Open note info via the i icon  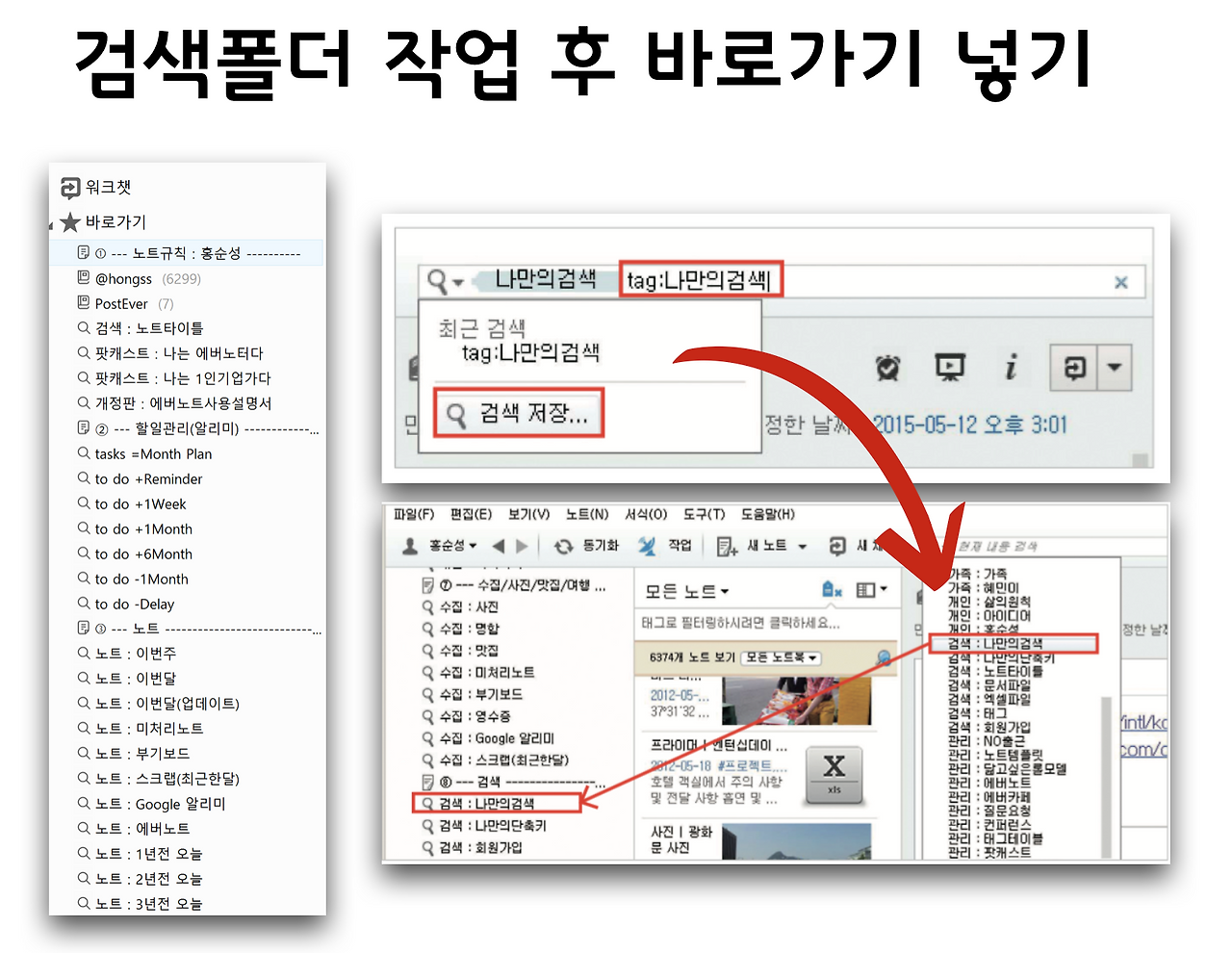pyautogui.click(x=1012, y=368)
